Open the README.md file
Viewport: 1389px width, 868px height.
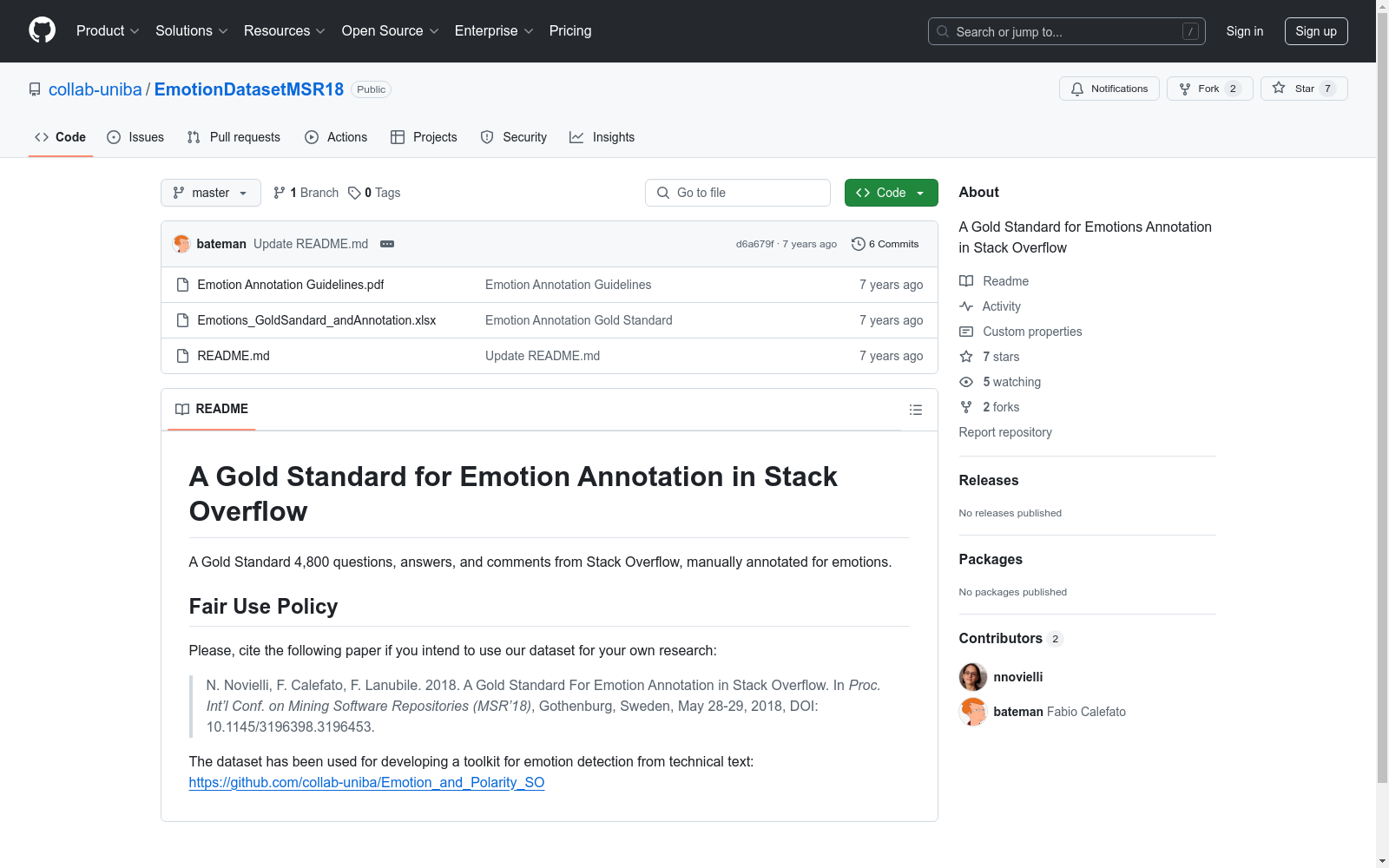click(x=234, y=356)
